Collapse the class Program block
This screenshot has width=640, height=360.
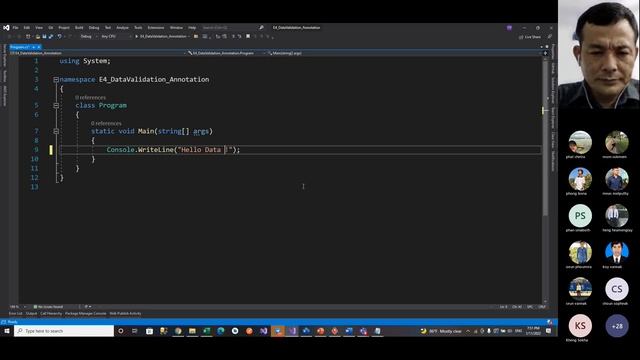pyautogui.click(x=56, y=105)
